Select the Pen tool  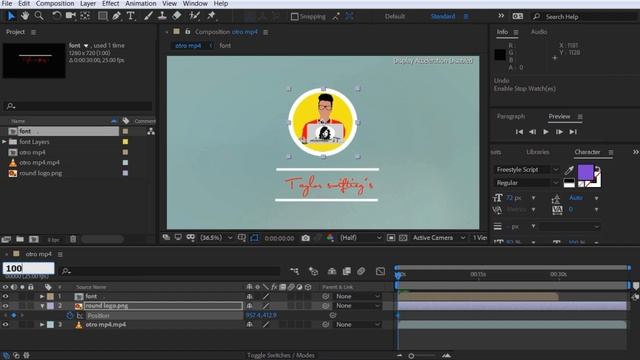pos(117,16)
